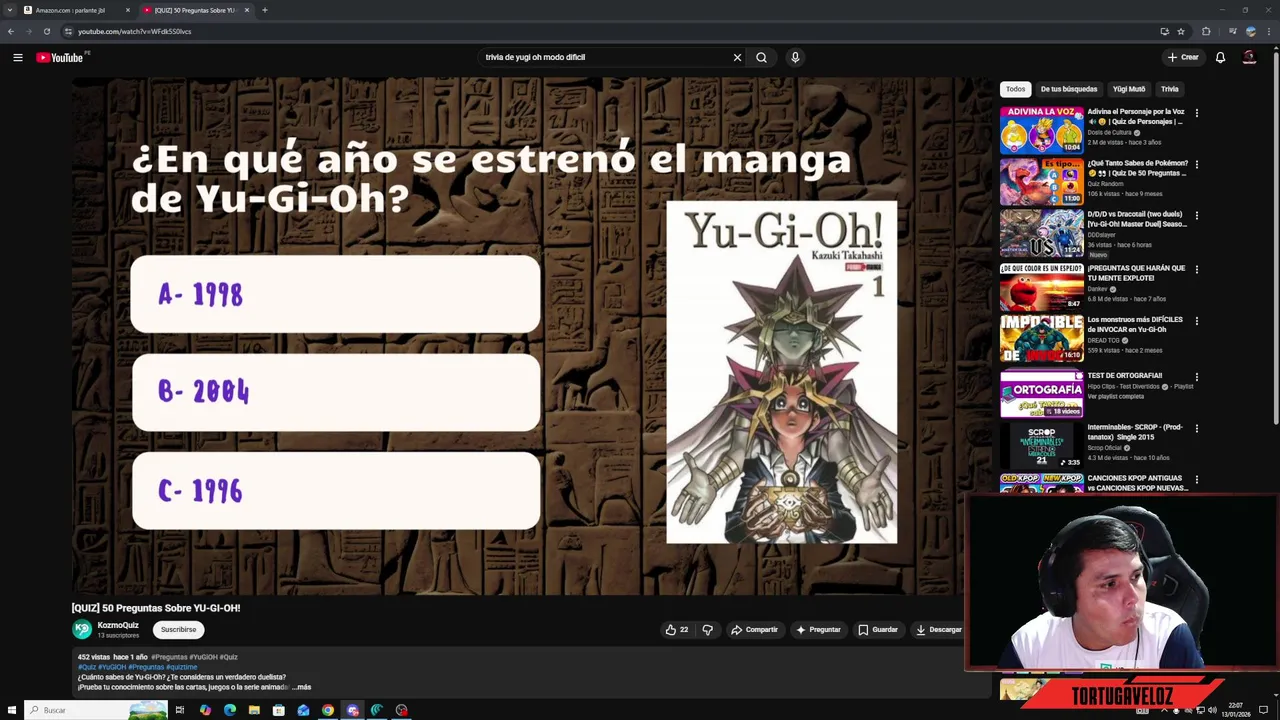Select the 'De tus búsquedas' filter chip
Image resolution: width=1280 pixels, height=720 pixels.
[1069, 89]
